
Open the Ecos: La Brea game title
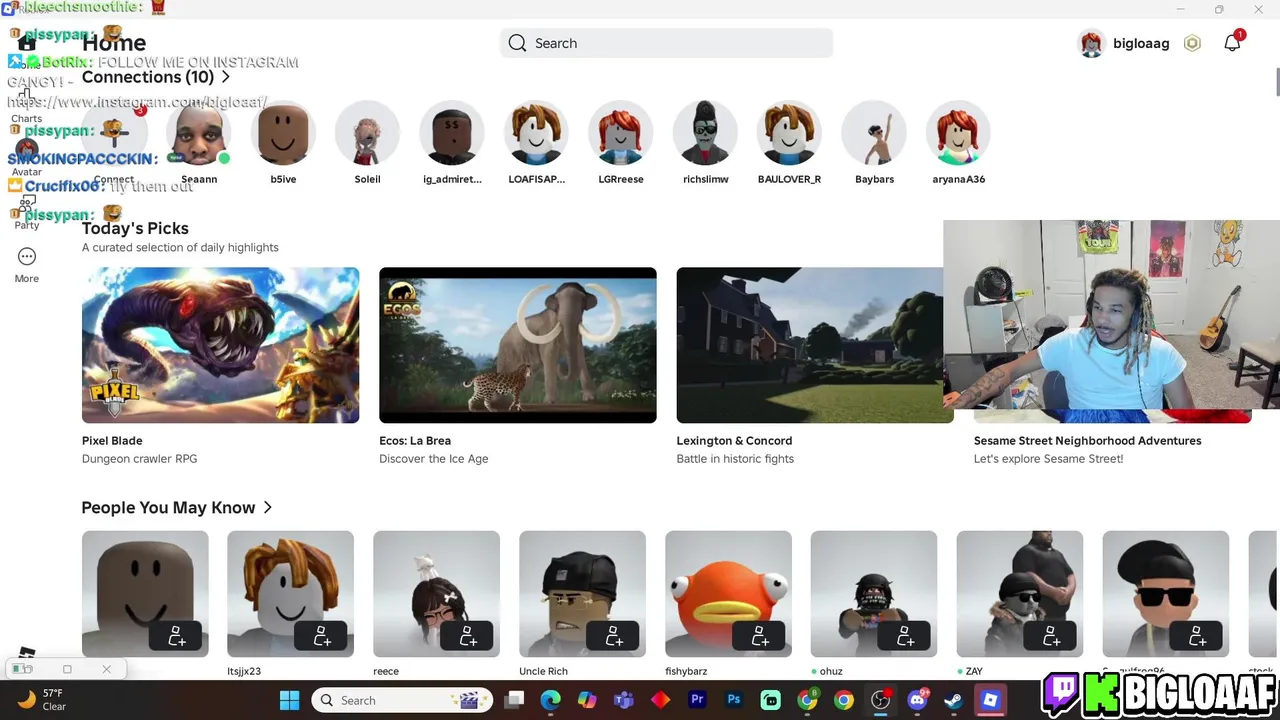(x=415, y=440)
